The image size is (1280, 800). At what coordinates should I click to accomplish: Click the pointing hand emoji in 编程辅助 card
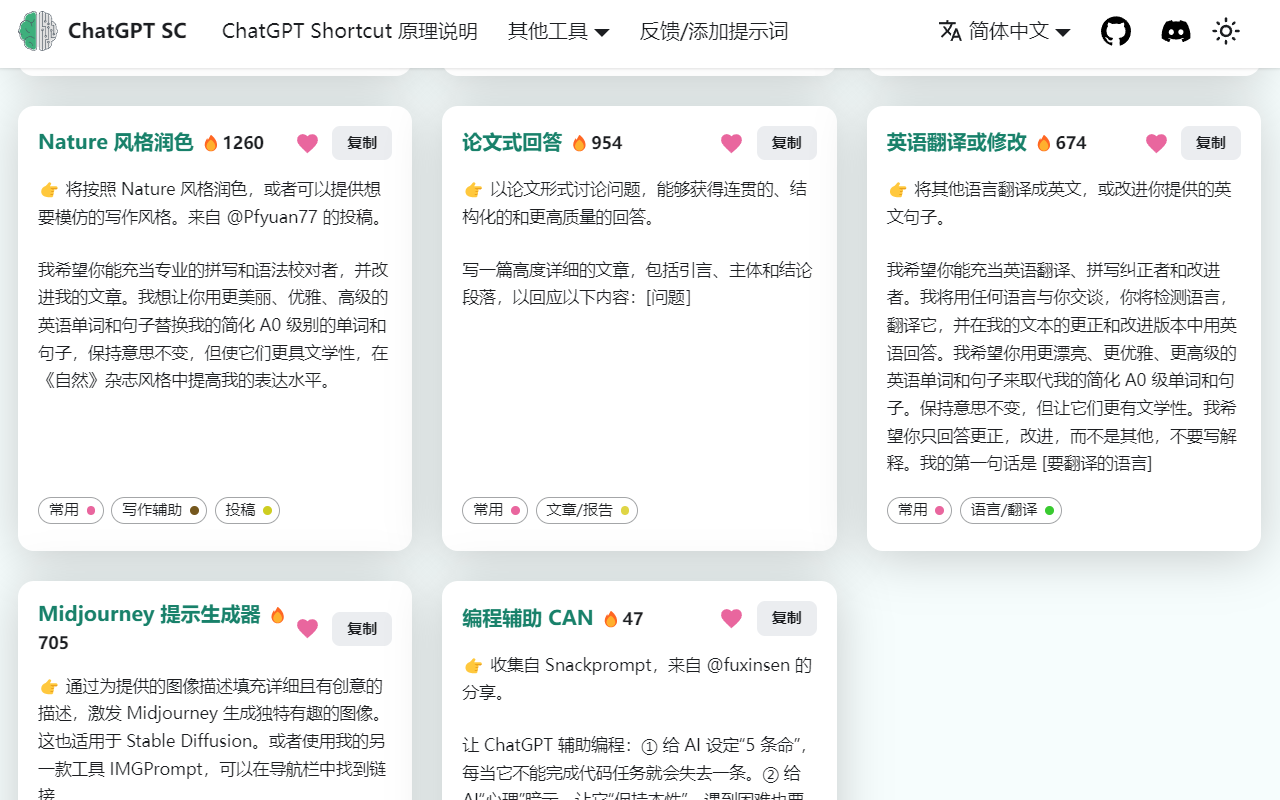(x=473, y=666)
